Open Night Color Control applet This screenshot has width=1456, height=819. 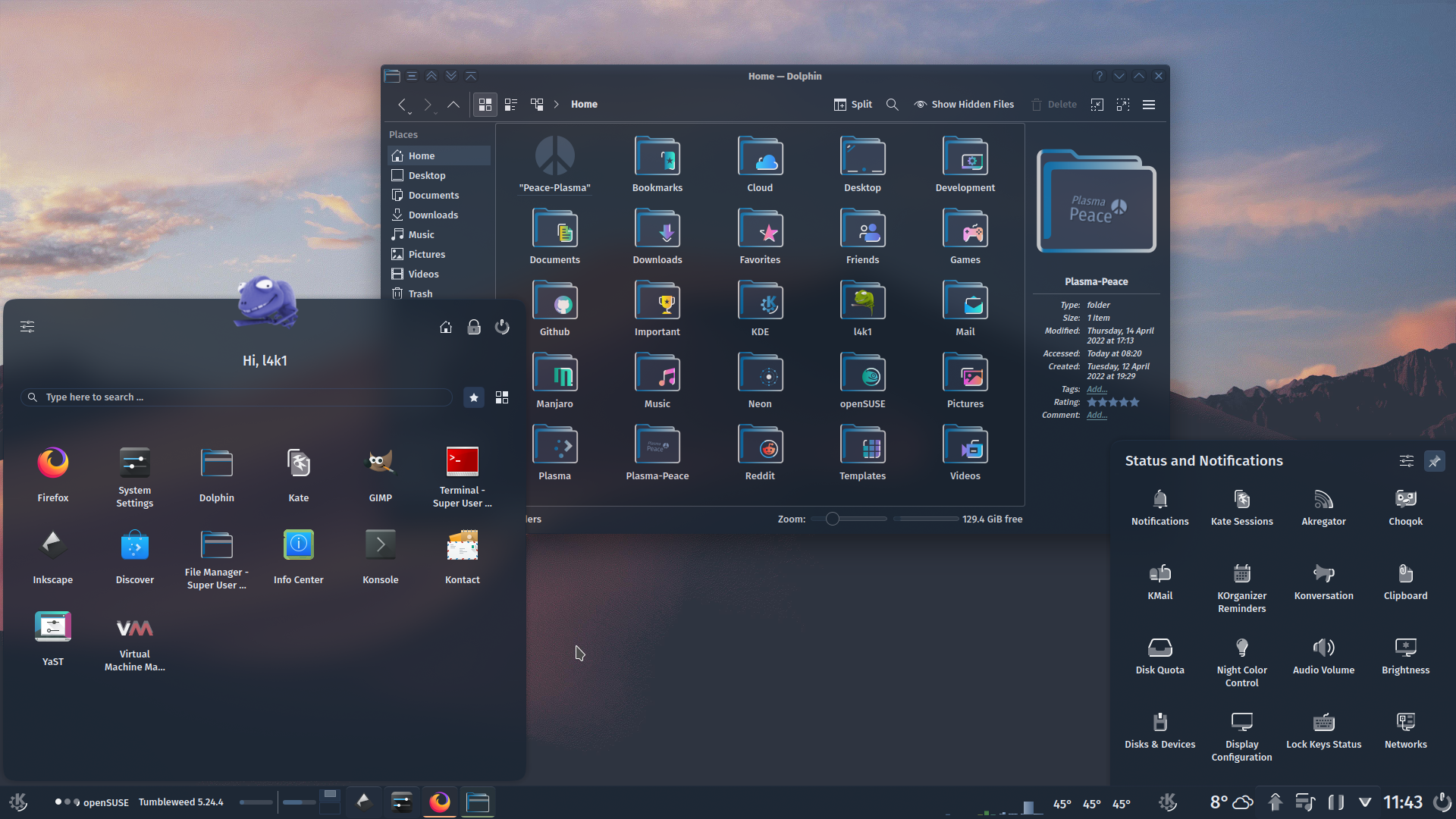coord(1241,662)
